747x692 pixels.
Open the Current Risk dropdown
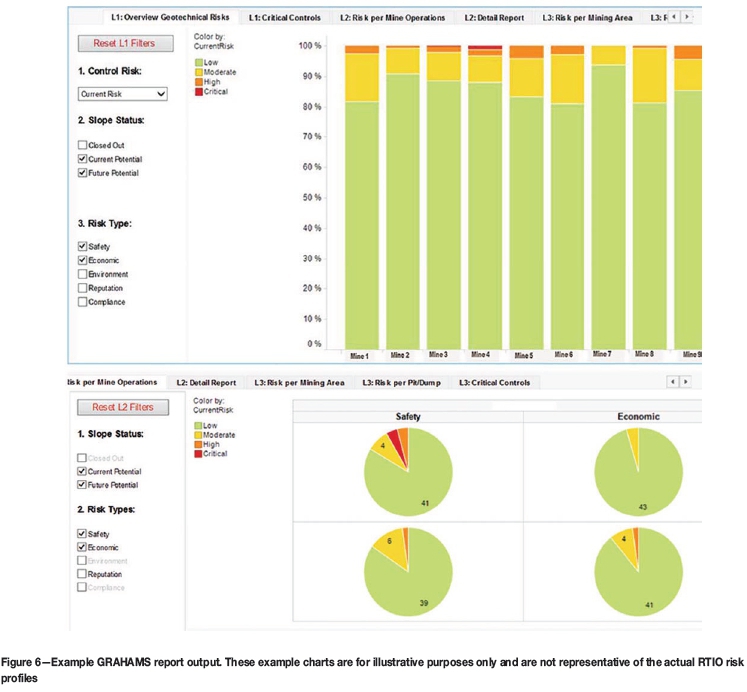123,93
